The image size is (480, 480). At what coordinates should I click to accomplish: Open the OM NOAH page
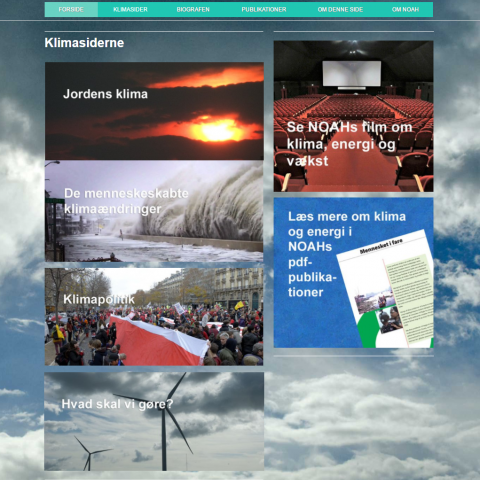[405, 9]
